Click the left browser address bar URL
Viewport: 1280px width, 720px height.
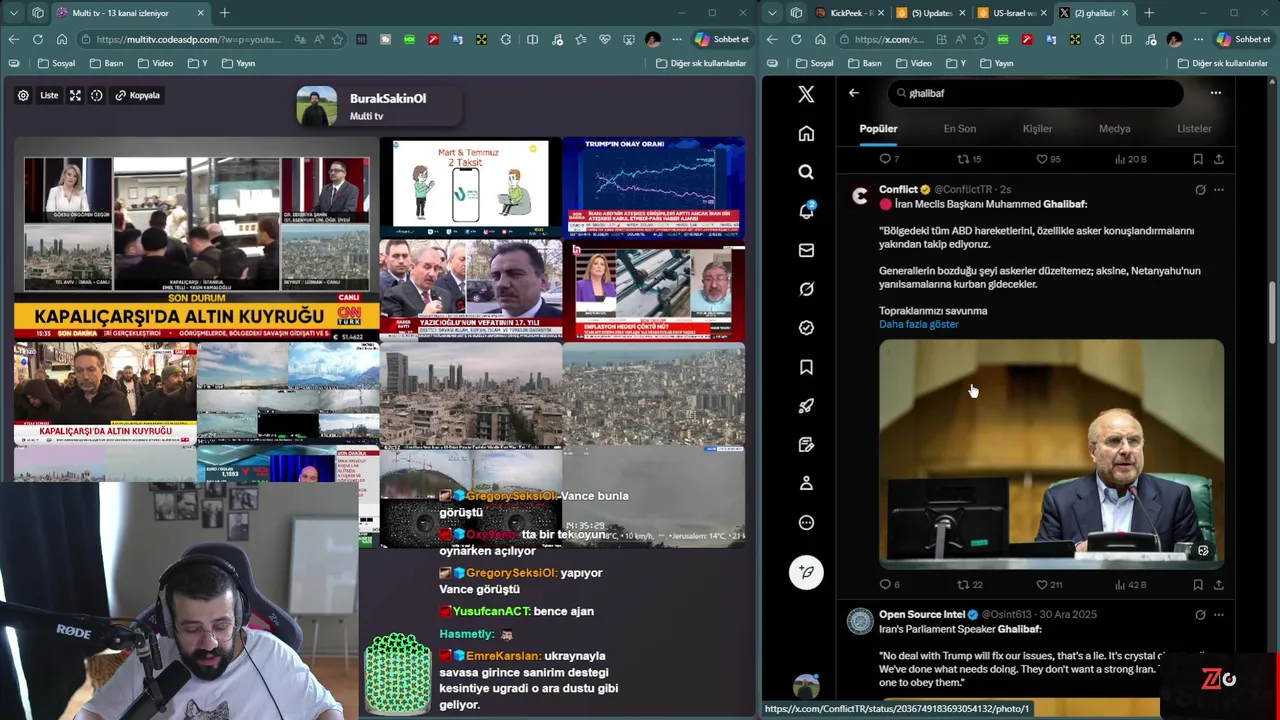point(187,39)
